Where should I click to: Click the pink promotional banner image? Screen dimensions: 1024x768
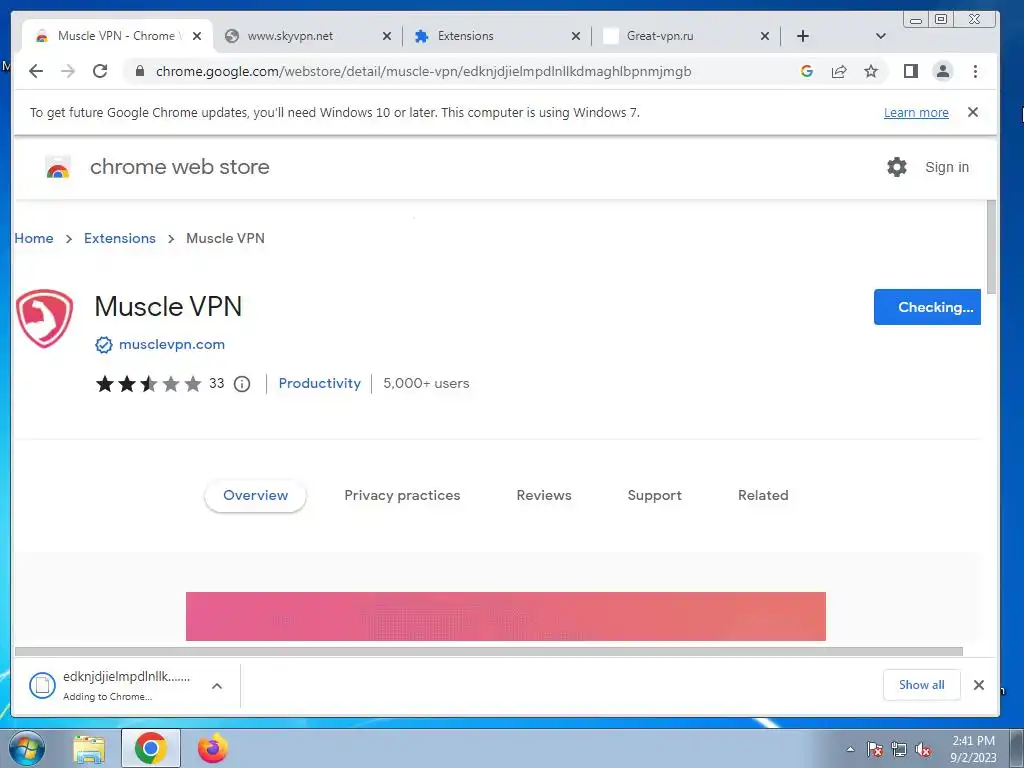click(x=505, y=616)
